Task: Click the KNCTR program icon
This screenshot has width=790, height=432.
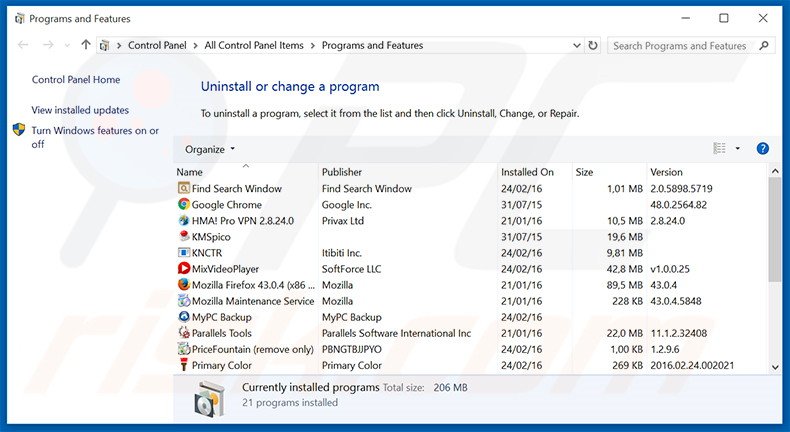Action: pyautogui.click(x=184, y=253)
